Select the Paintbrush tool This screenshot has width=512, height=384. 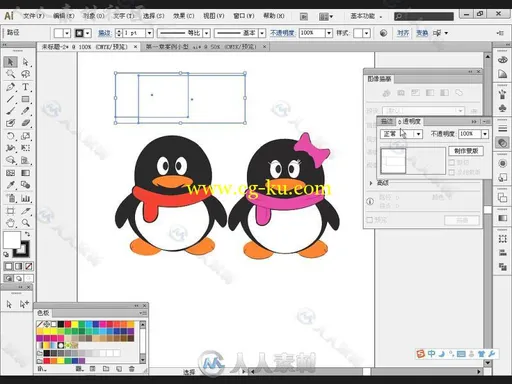tap(10, 111)
